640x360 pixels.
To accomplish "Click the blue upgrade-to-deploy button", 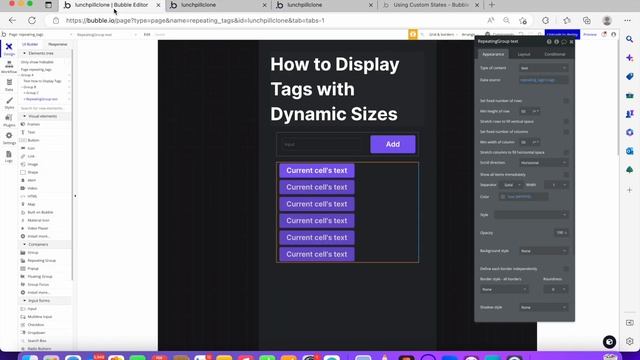I will (x=562, y=35).
